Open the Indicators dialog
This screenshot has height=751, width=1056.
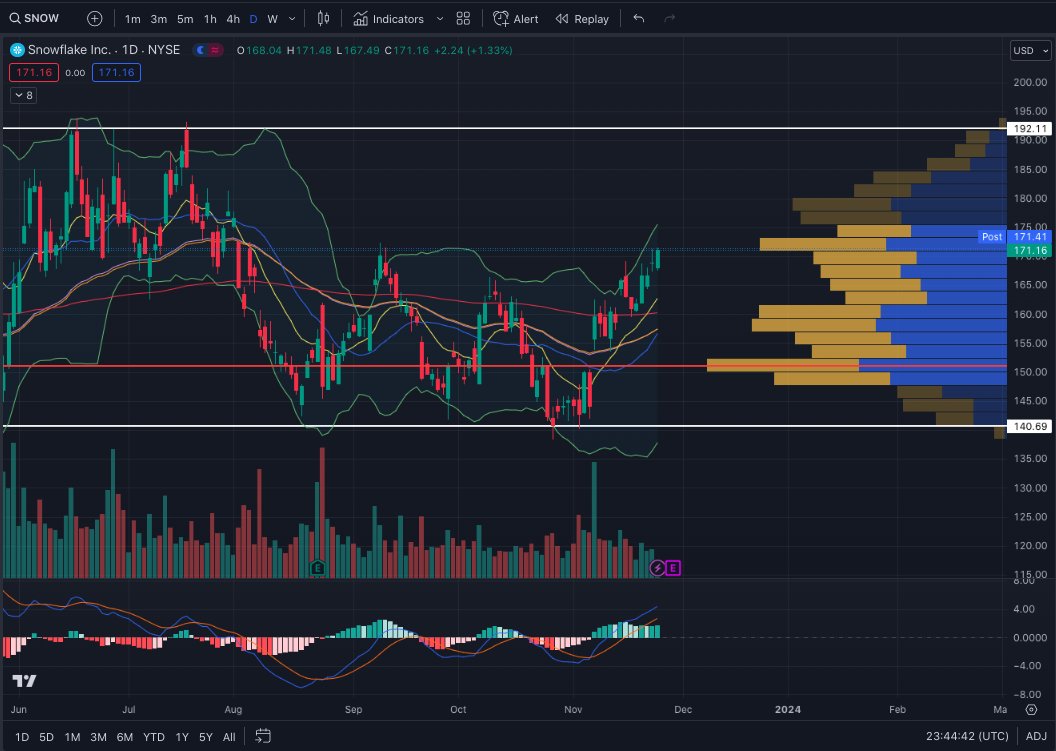coord(389,19)
